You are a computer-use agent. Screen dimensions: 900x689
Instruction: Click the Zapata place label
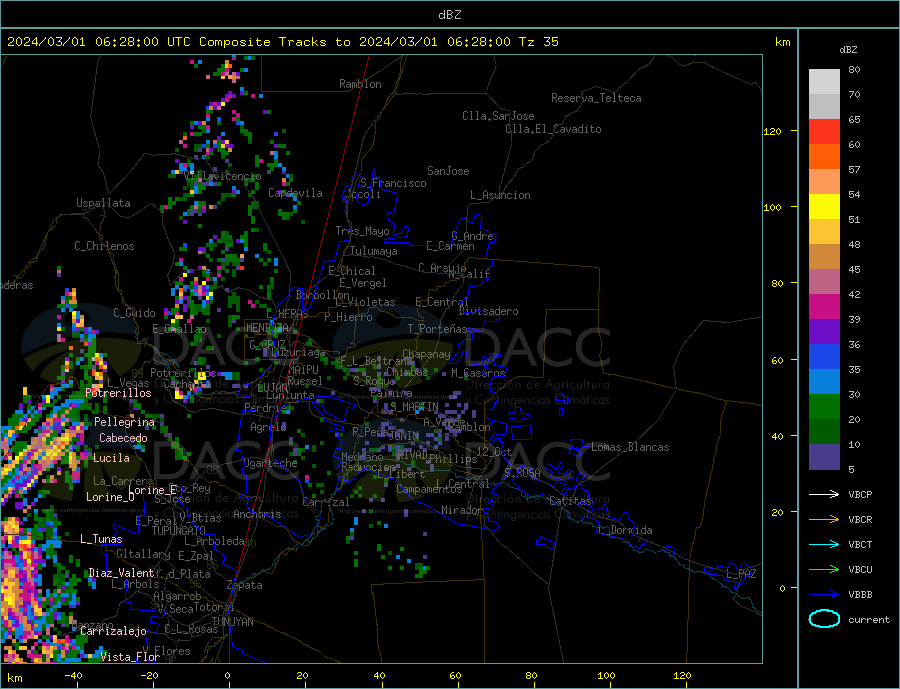245,586
